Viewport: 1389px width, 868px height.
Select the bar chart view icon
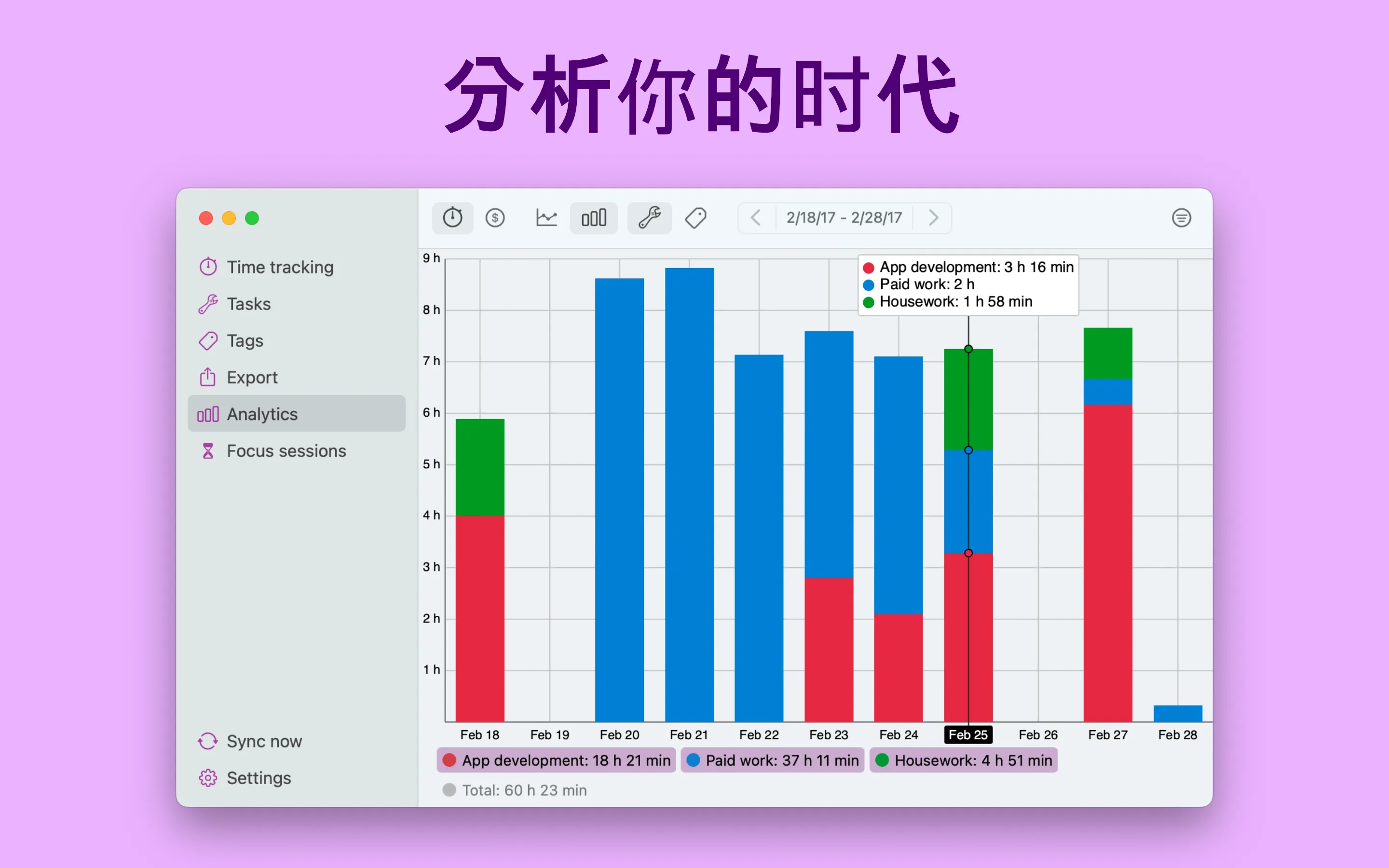[594, 217]
